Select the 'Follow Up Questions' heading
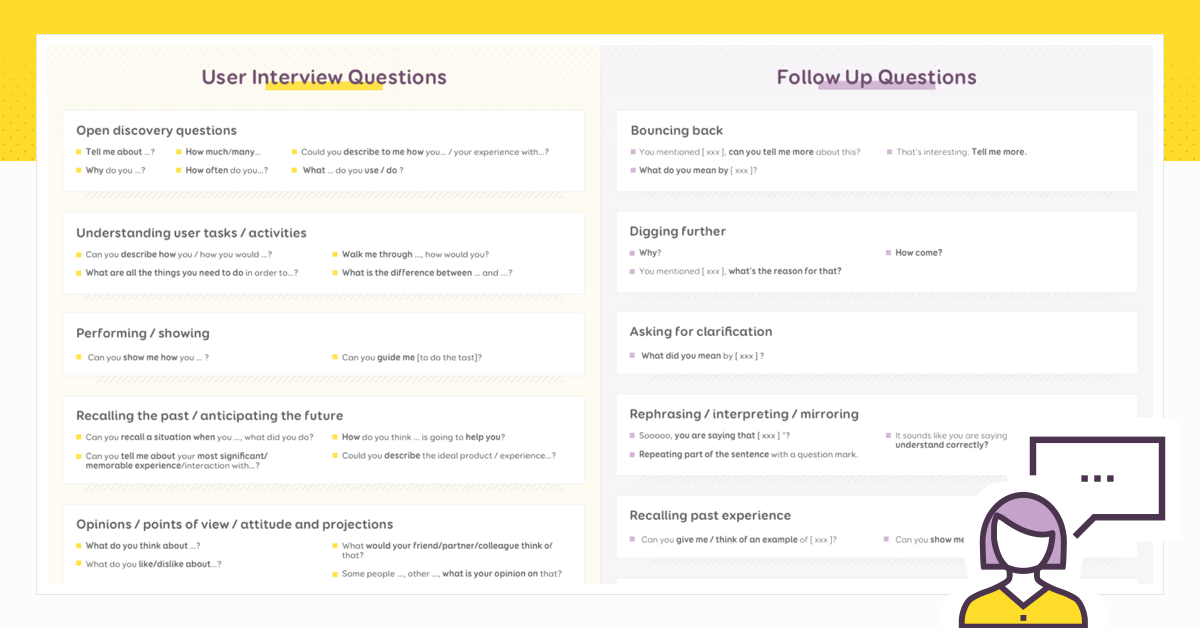This screenshot has width=1200, height=628. click(x=876, y=77)
